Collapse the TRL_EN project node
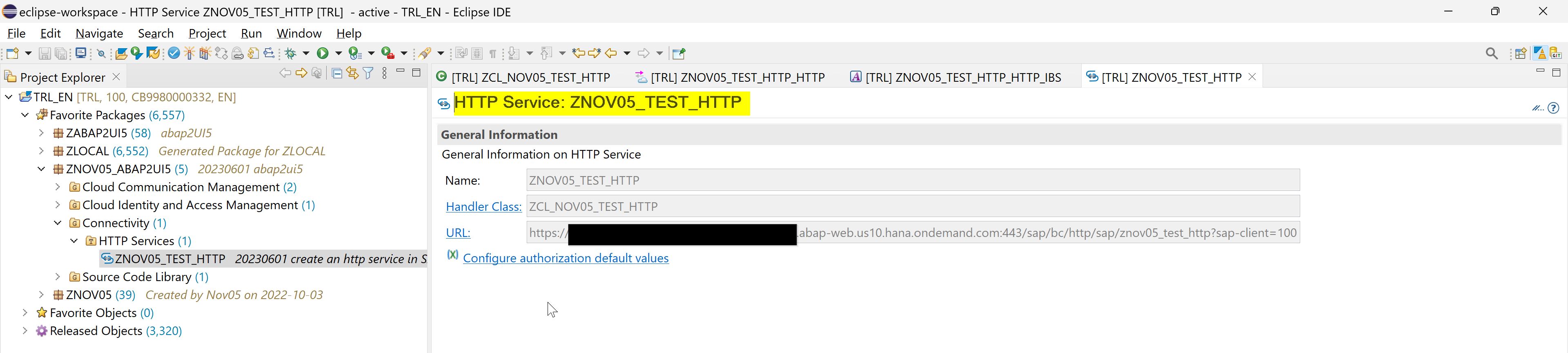 9,97
